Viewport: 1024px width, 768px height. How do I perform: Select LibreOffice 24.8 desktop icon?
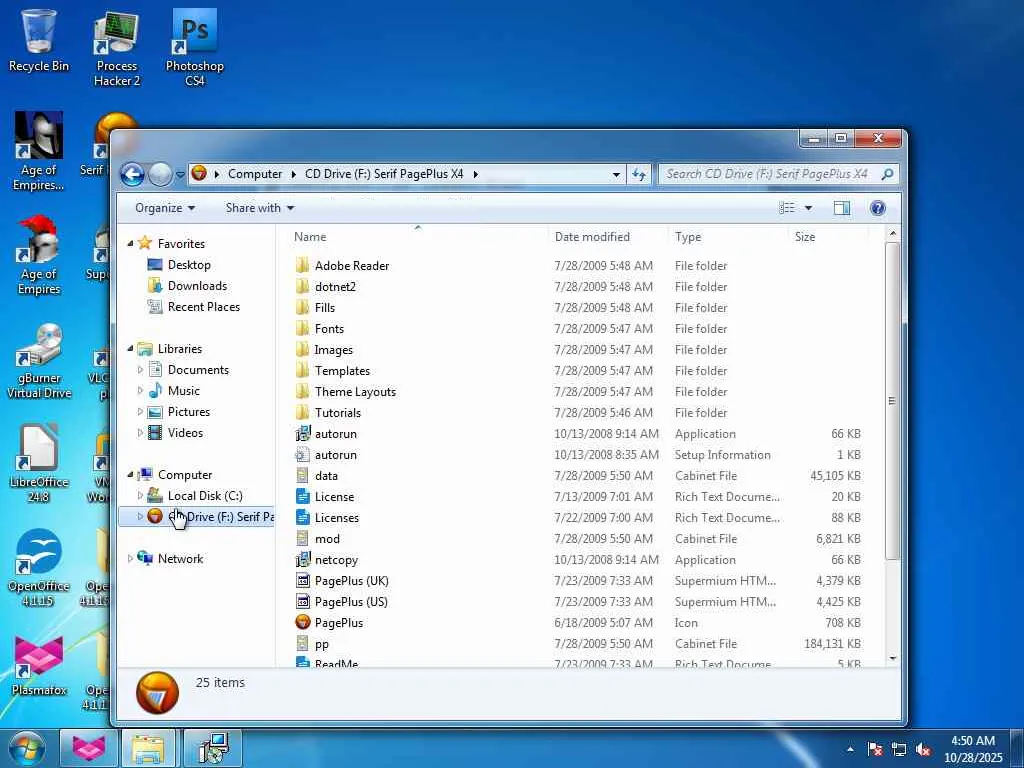click(39, 464)
